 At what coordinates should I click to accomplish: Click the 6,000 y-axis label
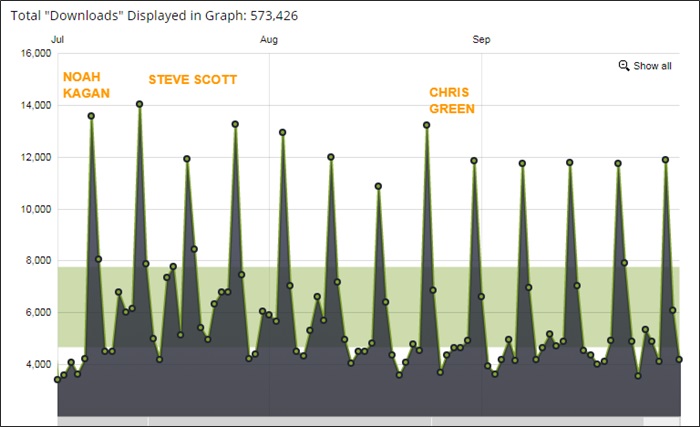[38, 313]
